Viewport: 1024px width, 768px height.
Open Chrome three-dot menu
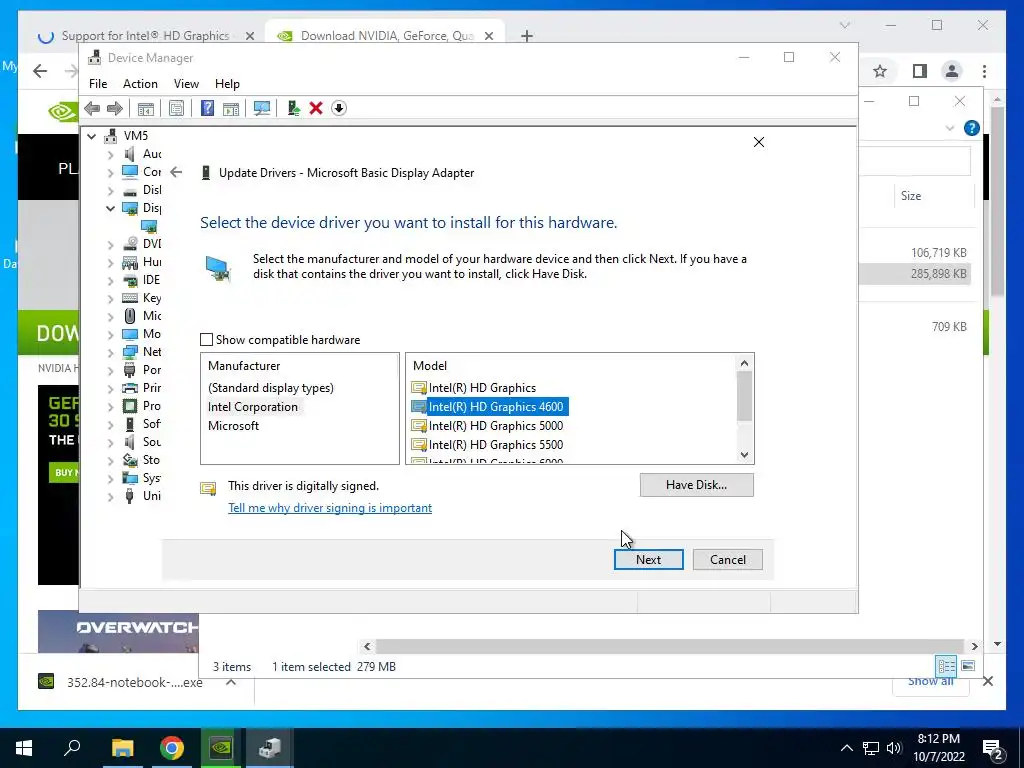click(984, 71)
